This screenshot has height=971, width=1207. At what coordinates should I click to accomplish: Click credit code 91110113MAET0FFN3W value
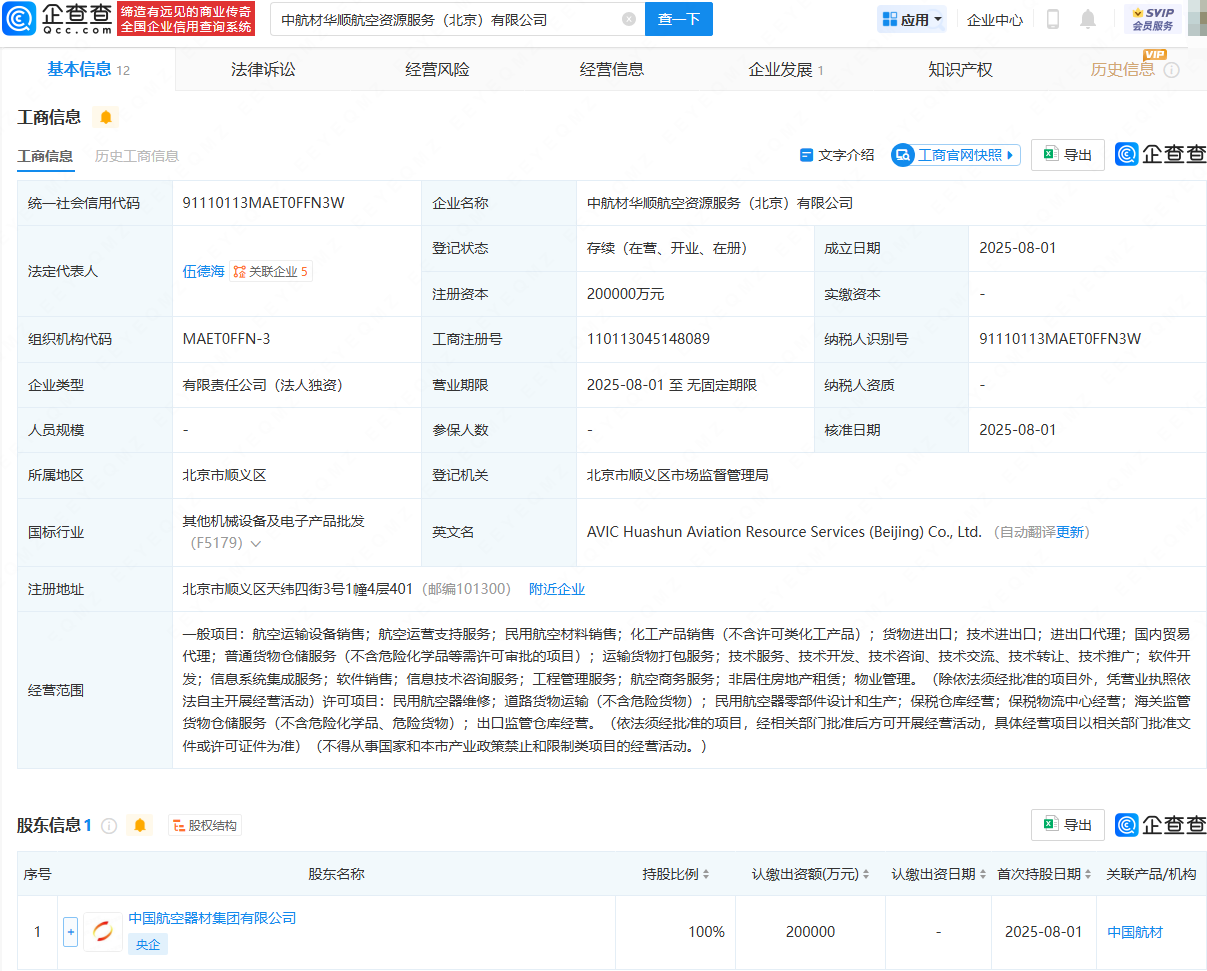(264, 203)
